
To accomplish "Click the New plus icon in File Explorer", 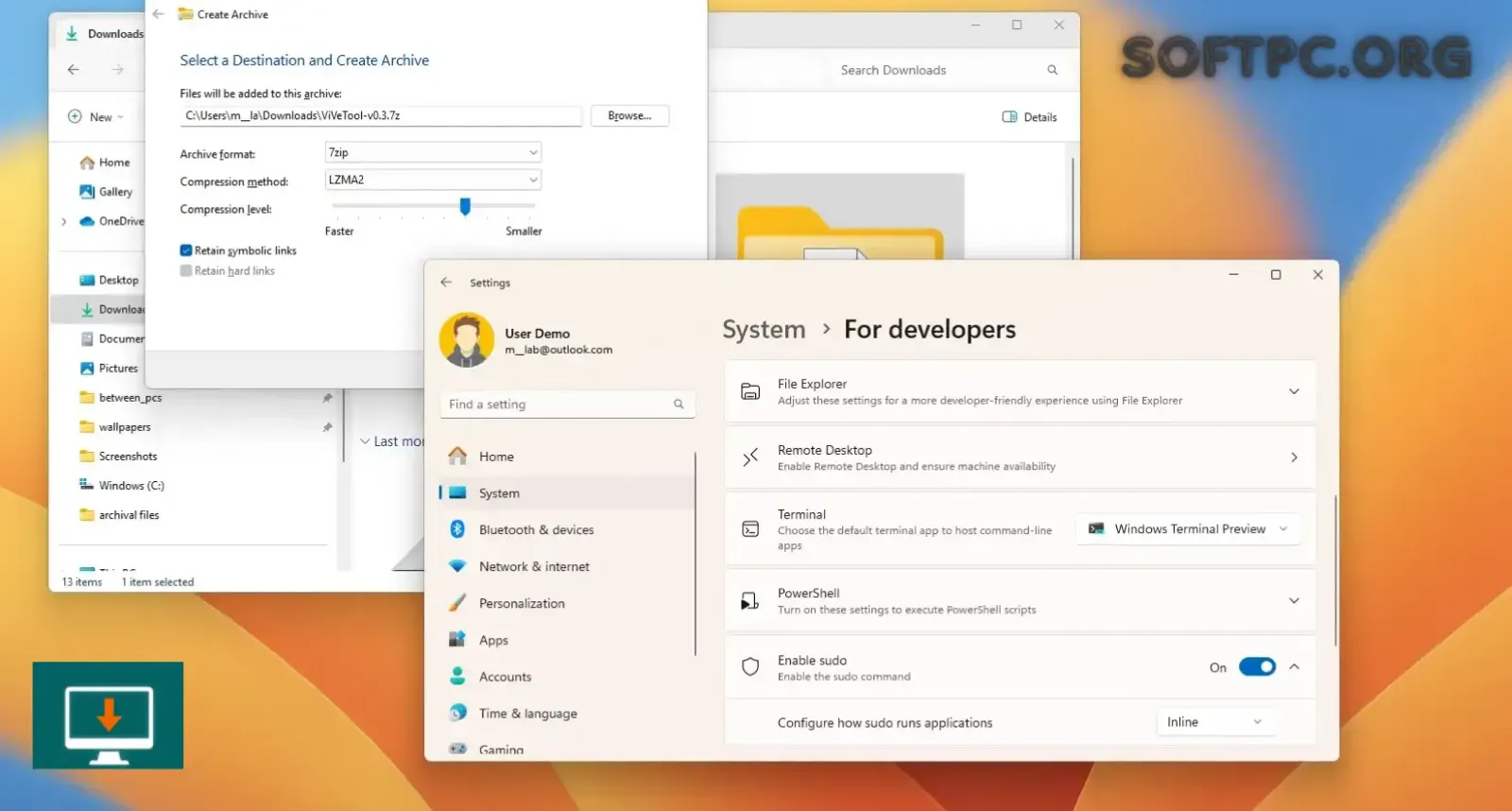I will pos(75,116).
